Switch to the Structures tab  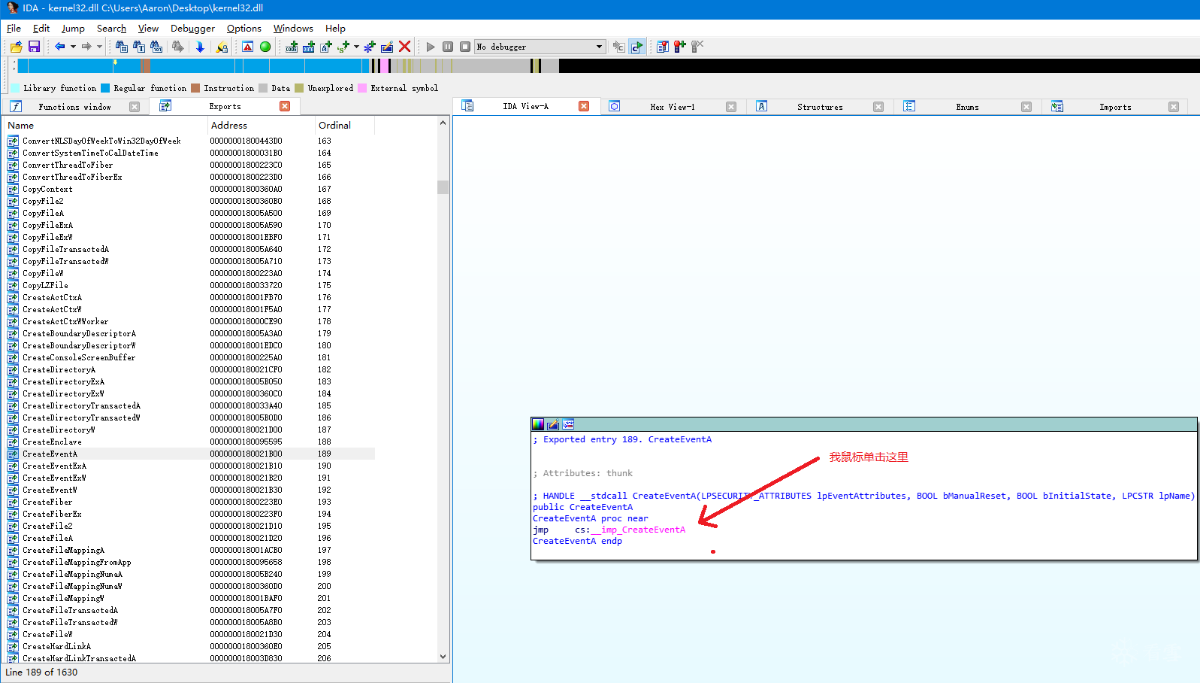(x=820, y=106)
